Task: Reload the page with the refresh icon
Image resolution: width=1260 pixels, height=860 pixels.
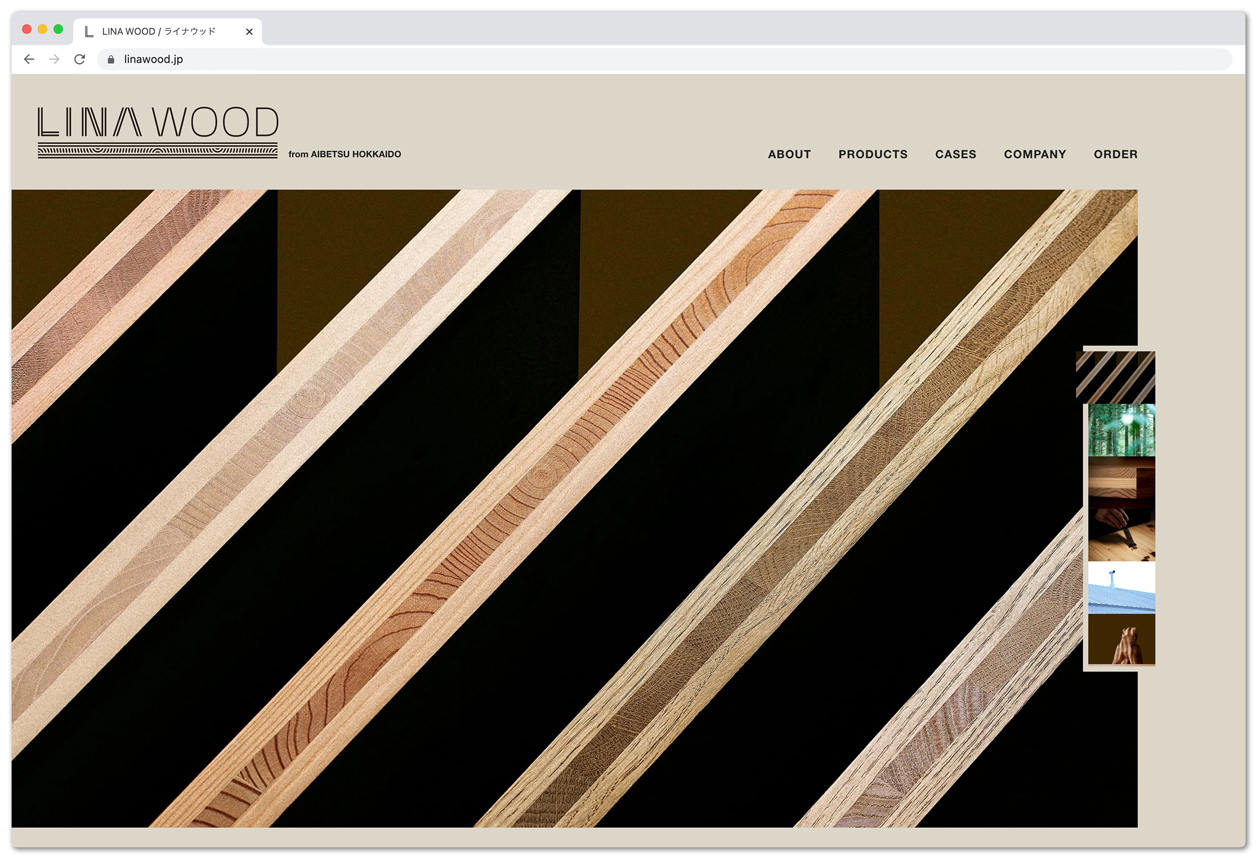Action: [x=80, y=59]
